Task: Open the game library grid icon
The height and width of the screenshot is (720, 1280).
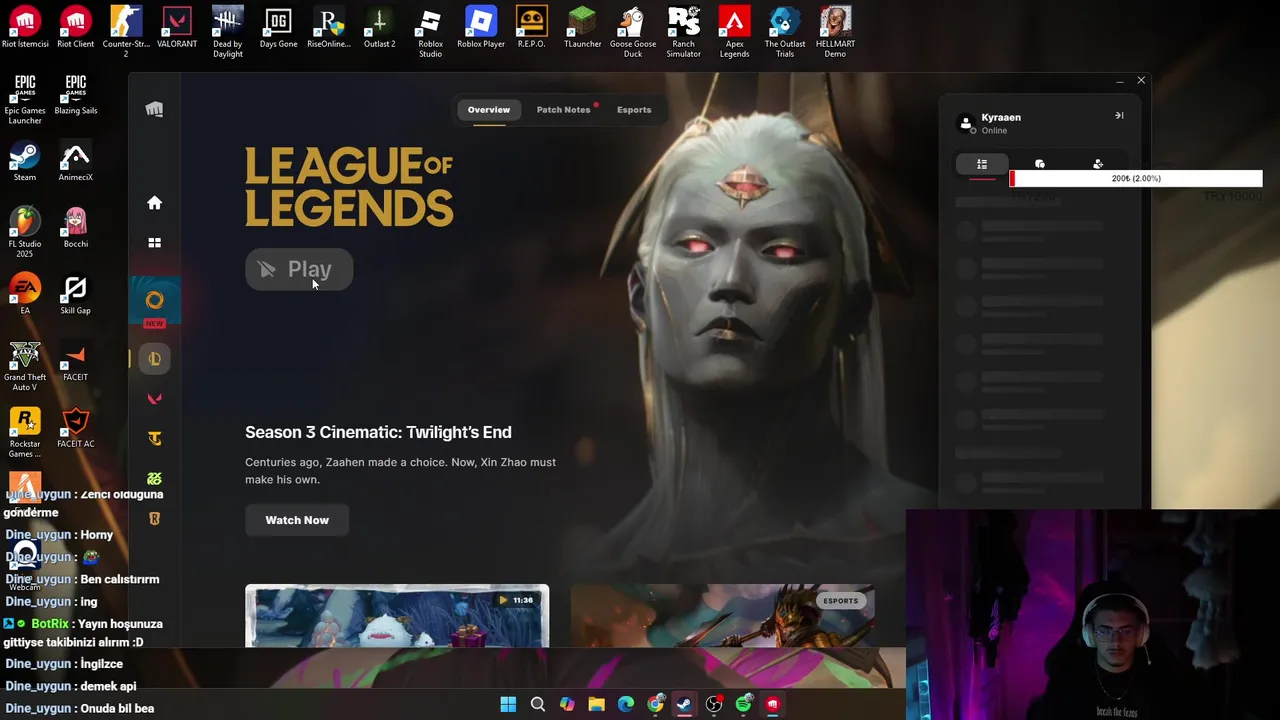Action: (x=154, y=243)
